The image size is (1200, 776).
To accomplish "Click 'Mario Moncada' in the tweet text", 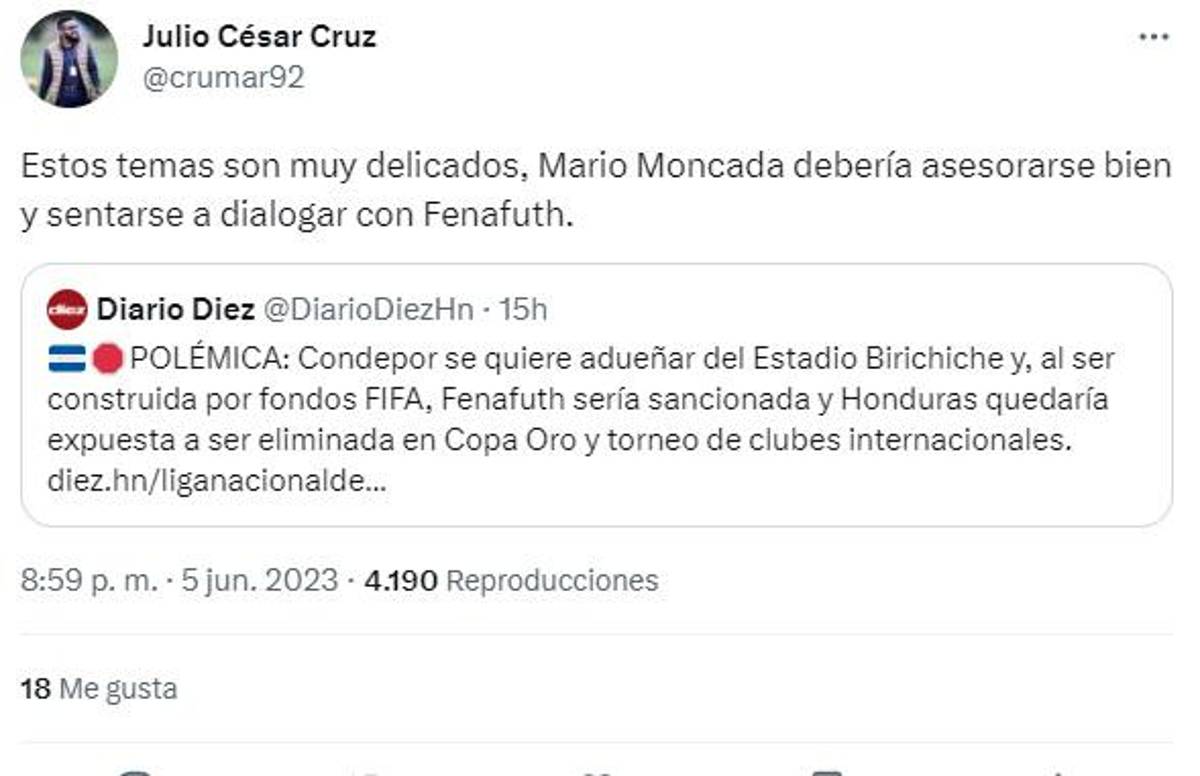I will point(656,165).
